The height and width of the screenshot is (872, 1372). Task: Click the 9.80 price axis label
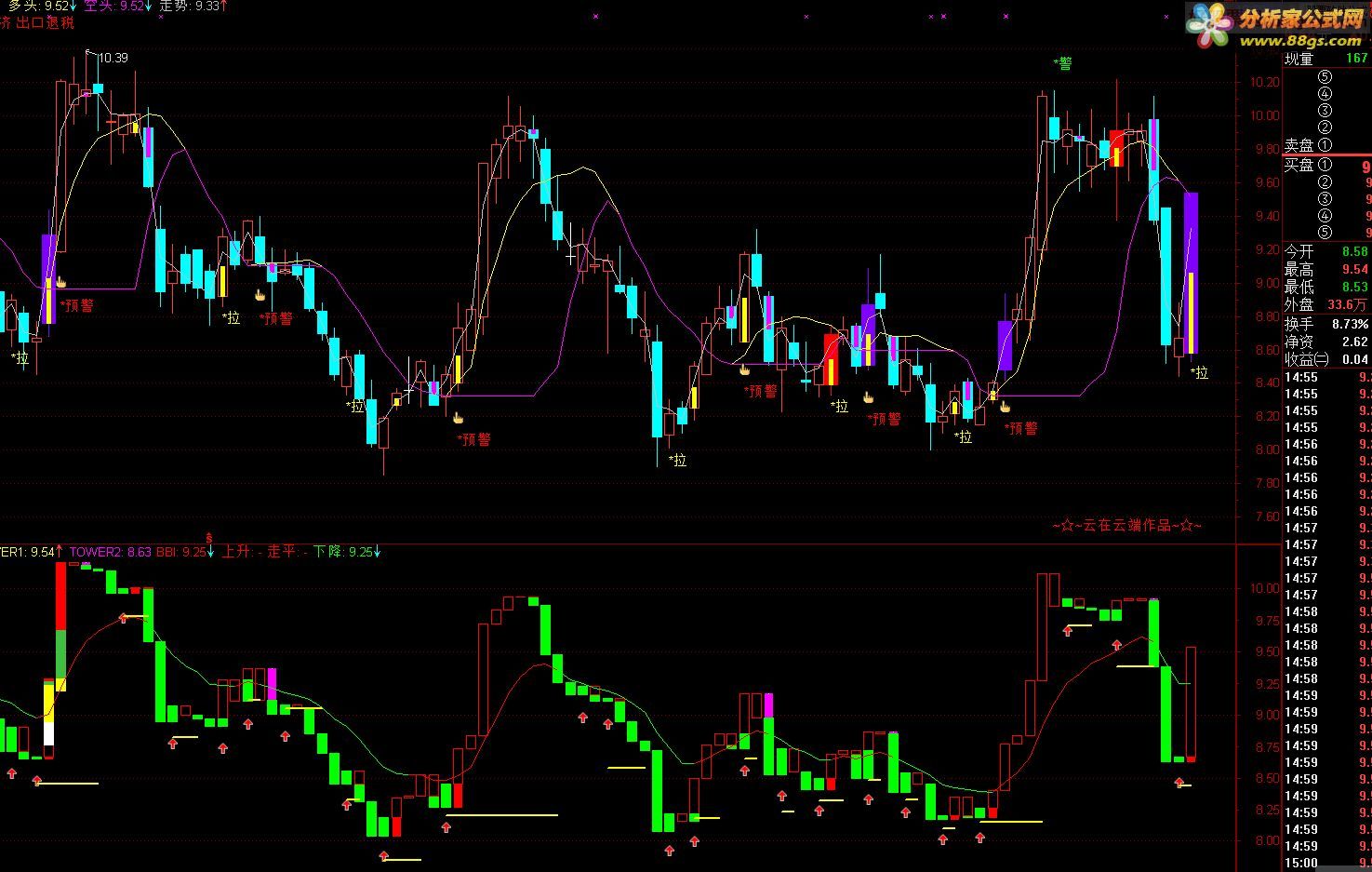pos(1267,149)
